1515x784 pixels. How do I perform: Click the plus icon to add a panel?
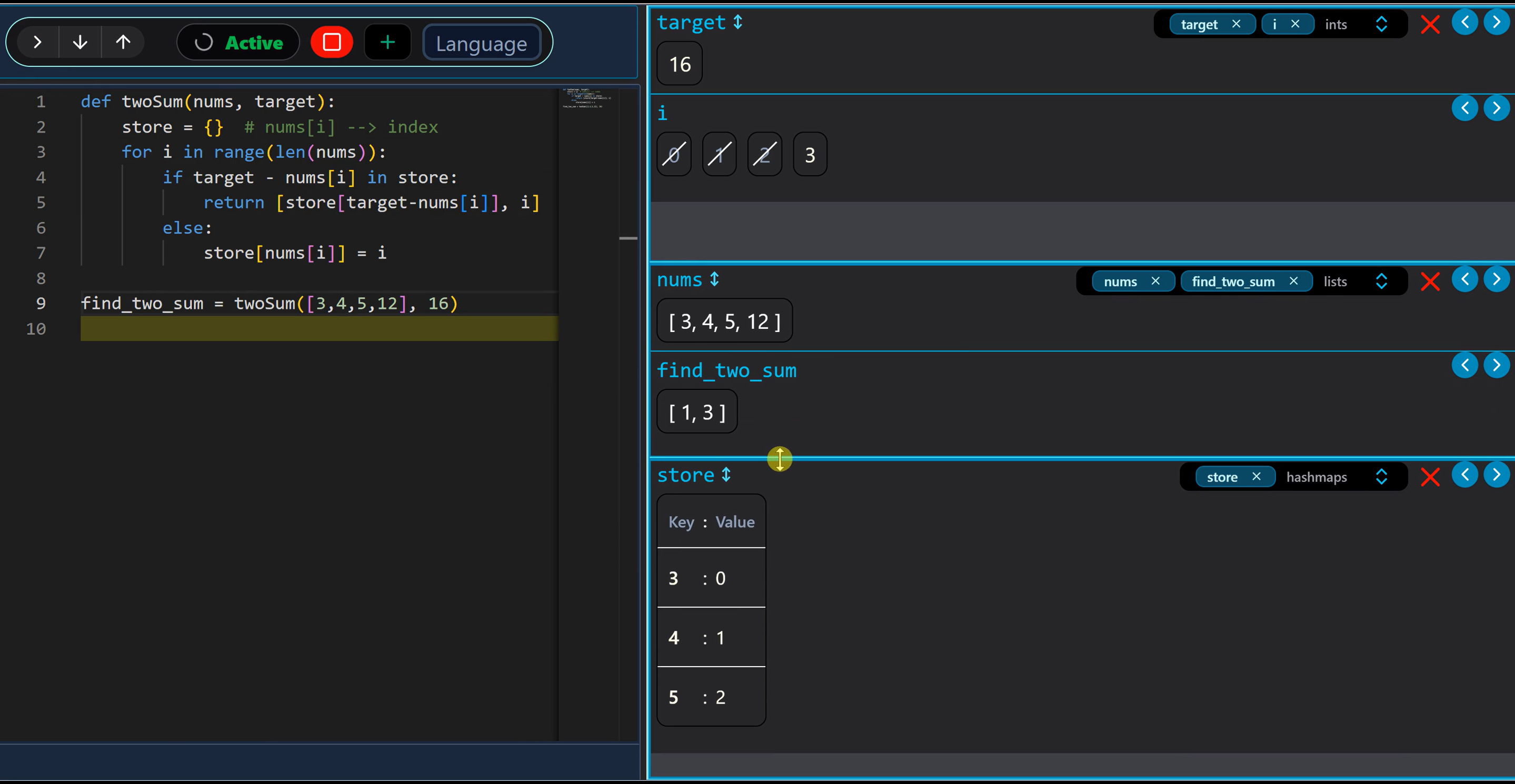click(x=387, y=42)
